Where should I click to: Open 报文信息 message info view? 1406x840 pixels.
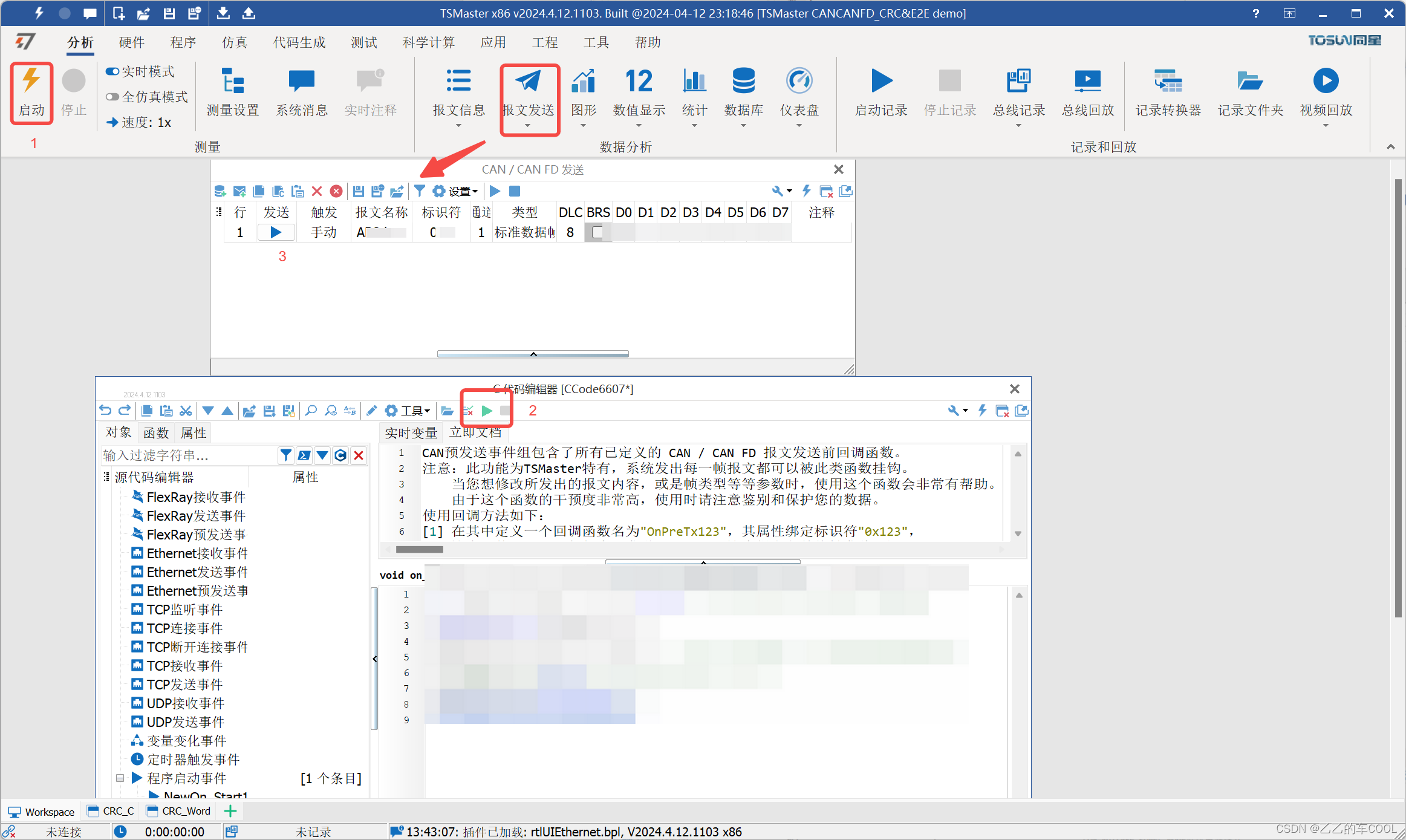pos(459,93)
